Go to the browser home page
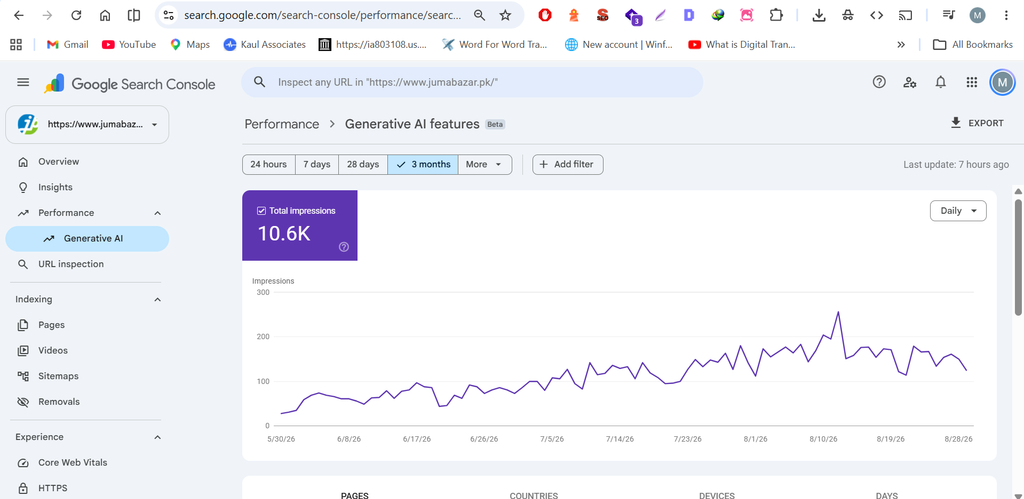This screenshot has width=1024, height=499. (104, 15)
